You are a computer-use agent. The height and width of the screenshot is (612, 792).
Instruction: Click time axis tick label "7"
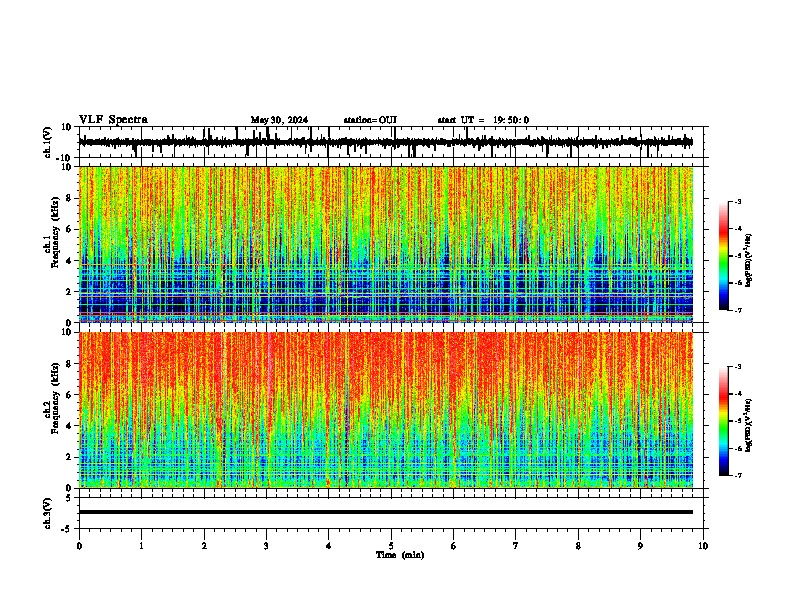[x=516, y=546]
